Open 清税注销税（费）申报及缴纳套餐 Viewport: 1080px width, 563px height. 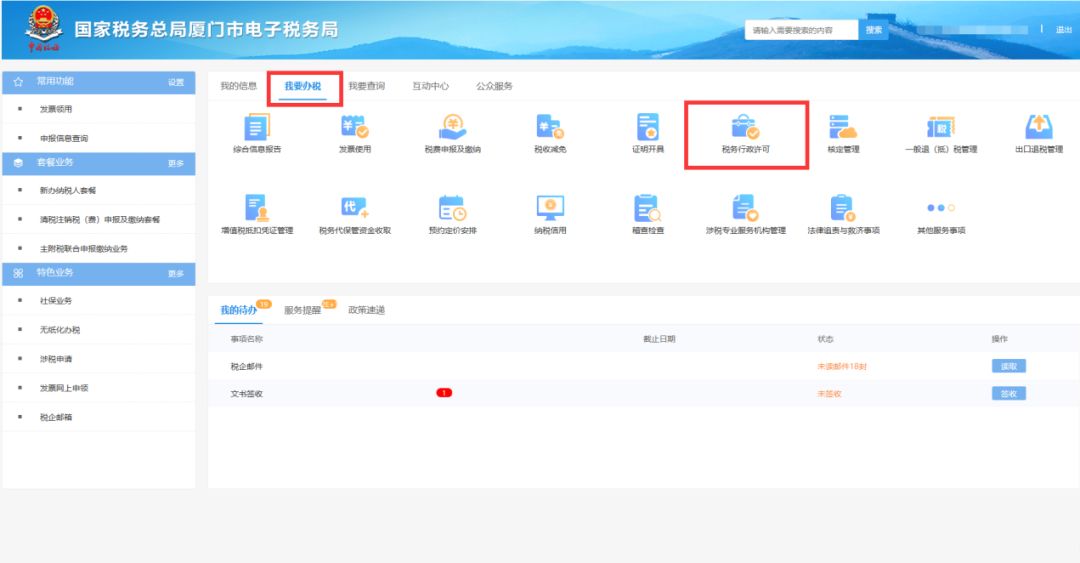(100, 220)
